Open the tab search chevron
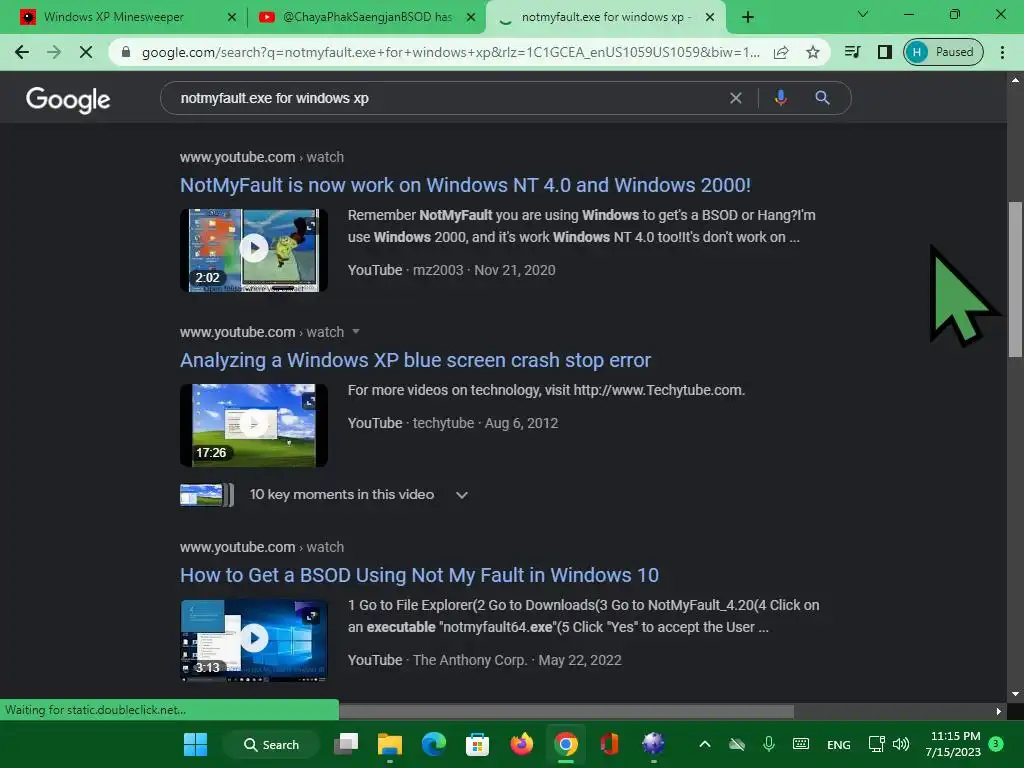The image size is (1024, 768). click(863, 14)
